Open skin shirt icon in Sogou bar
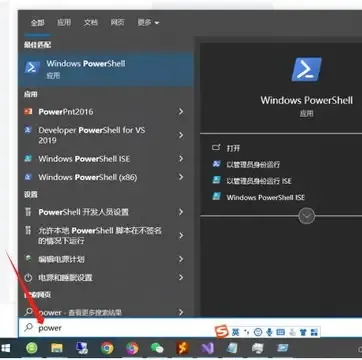 coord(303,332)
